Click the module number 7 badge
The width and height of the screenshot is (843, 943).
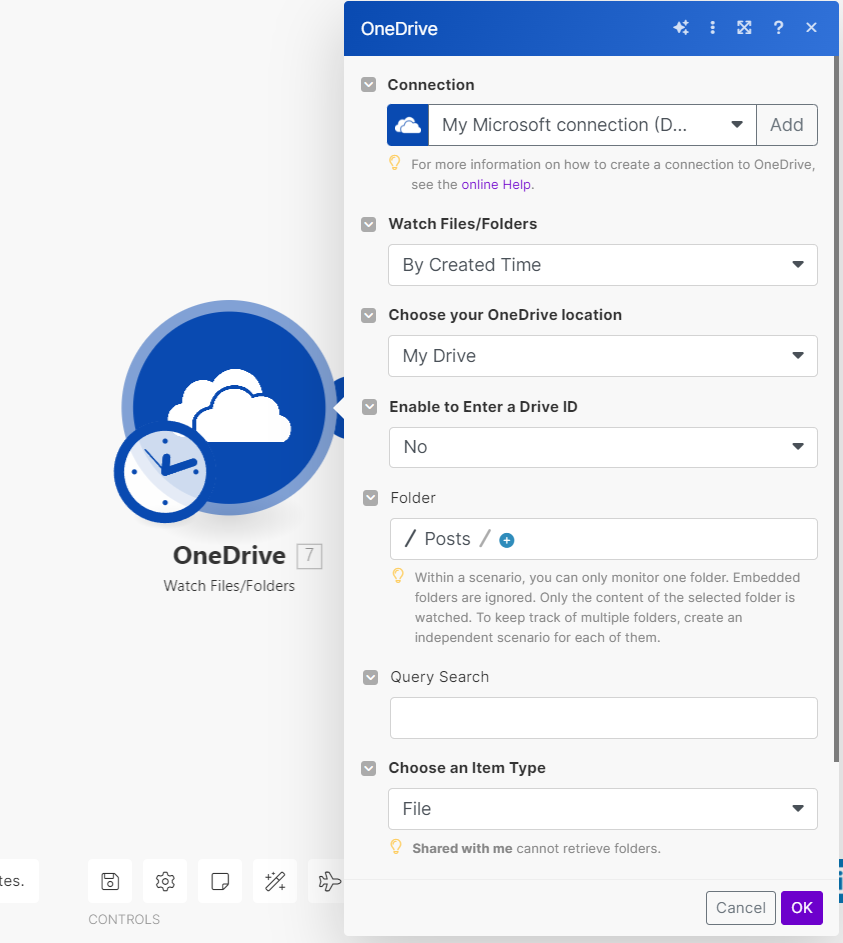point(310,556)
